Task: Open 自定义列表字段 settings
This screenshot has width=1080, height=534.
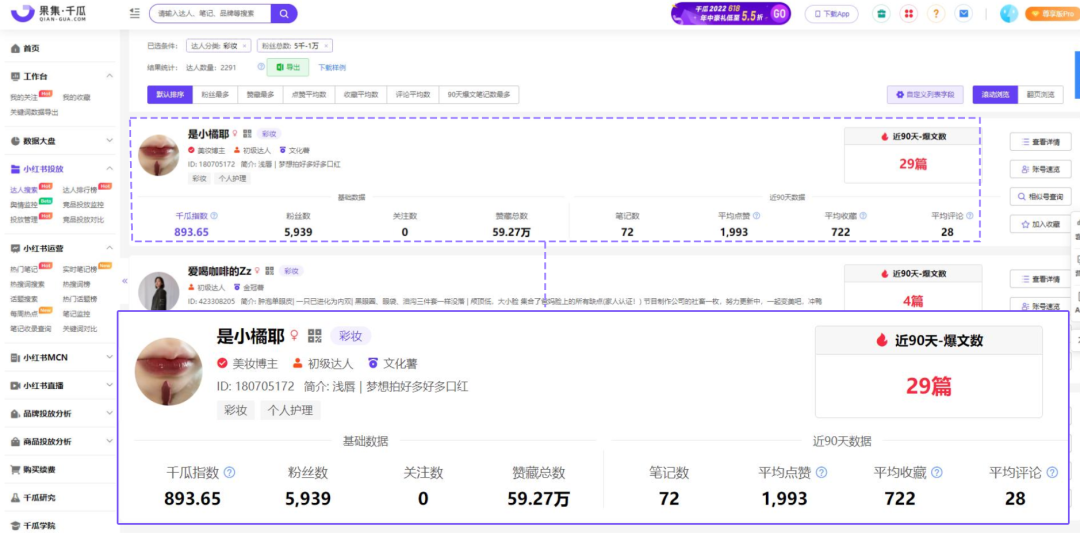Action: click(x=925, y=94)
